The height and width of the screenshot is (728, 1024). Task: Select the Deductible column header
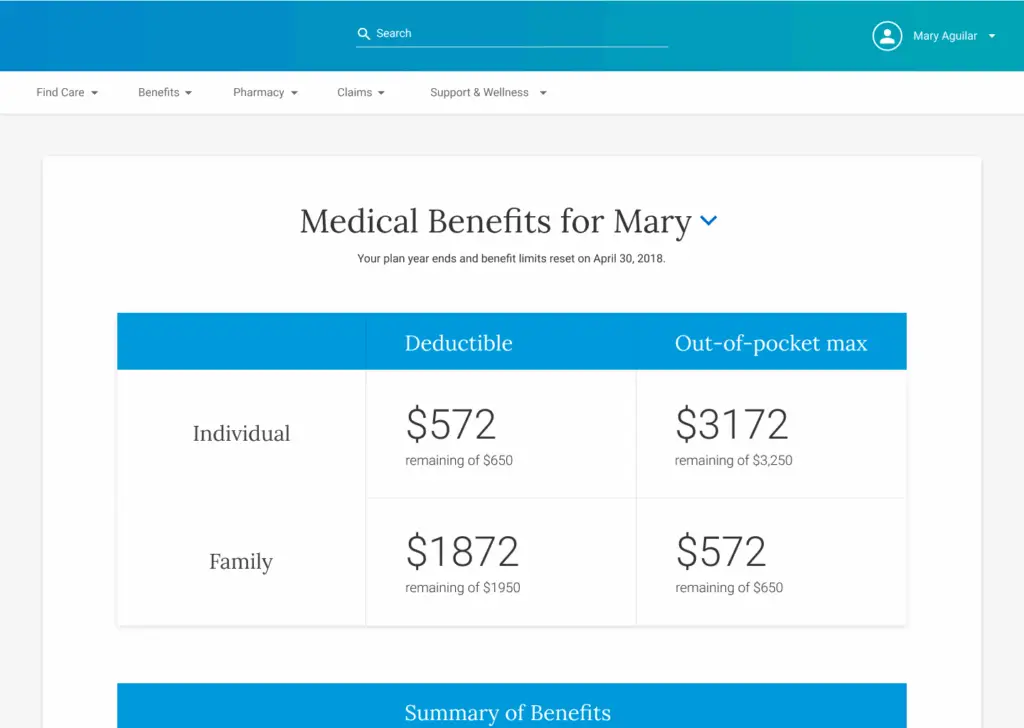(x=458, y=343)
